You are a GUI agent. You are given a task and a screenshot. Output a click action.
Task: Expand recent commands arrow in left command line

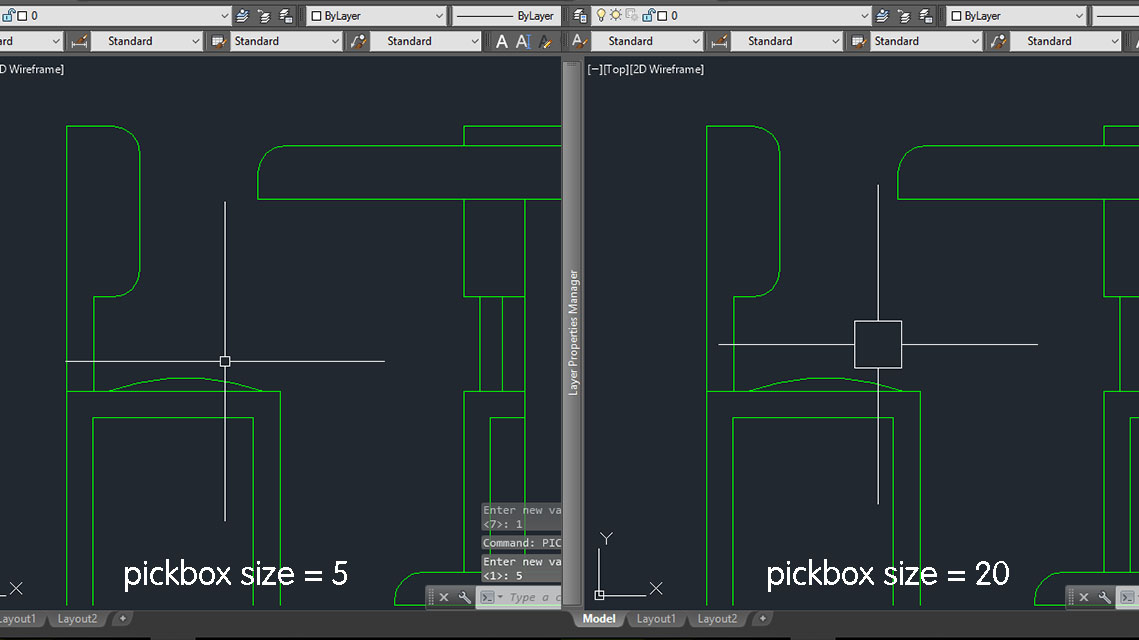click(x=500, y=597)
